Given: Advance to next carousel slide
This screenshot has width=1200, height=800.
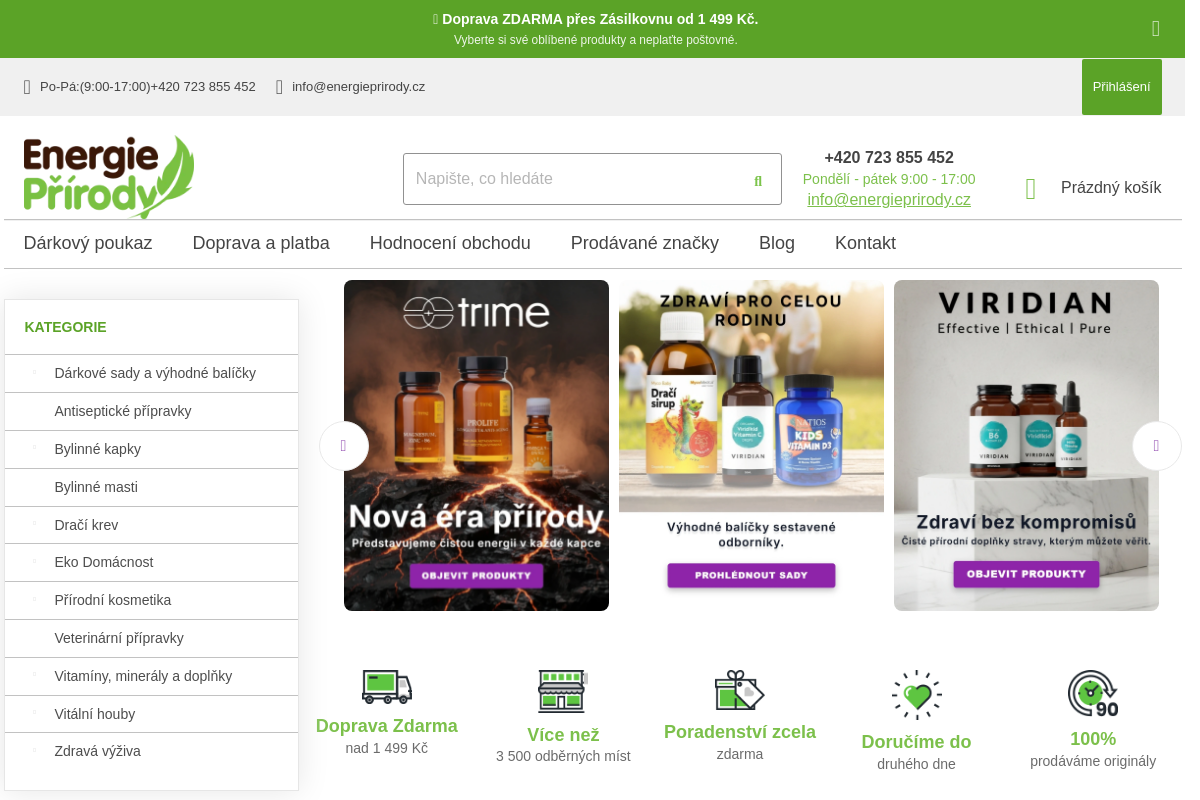Looking at the screenshot, I should [x=1156, y=446].
